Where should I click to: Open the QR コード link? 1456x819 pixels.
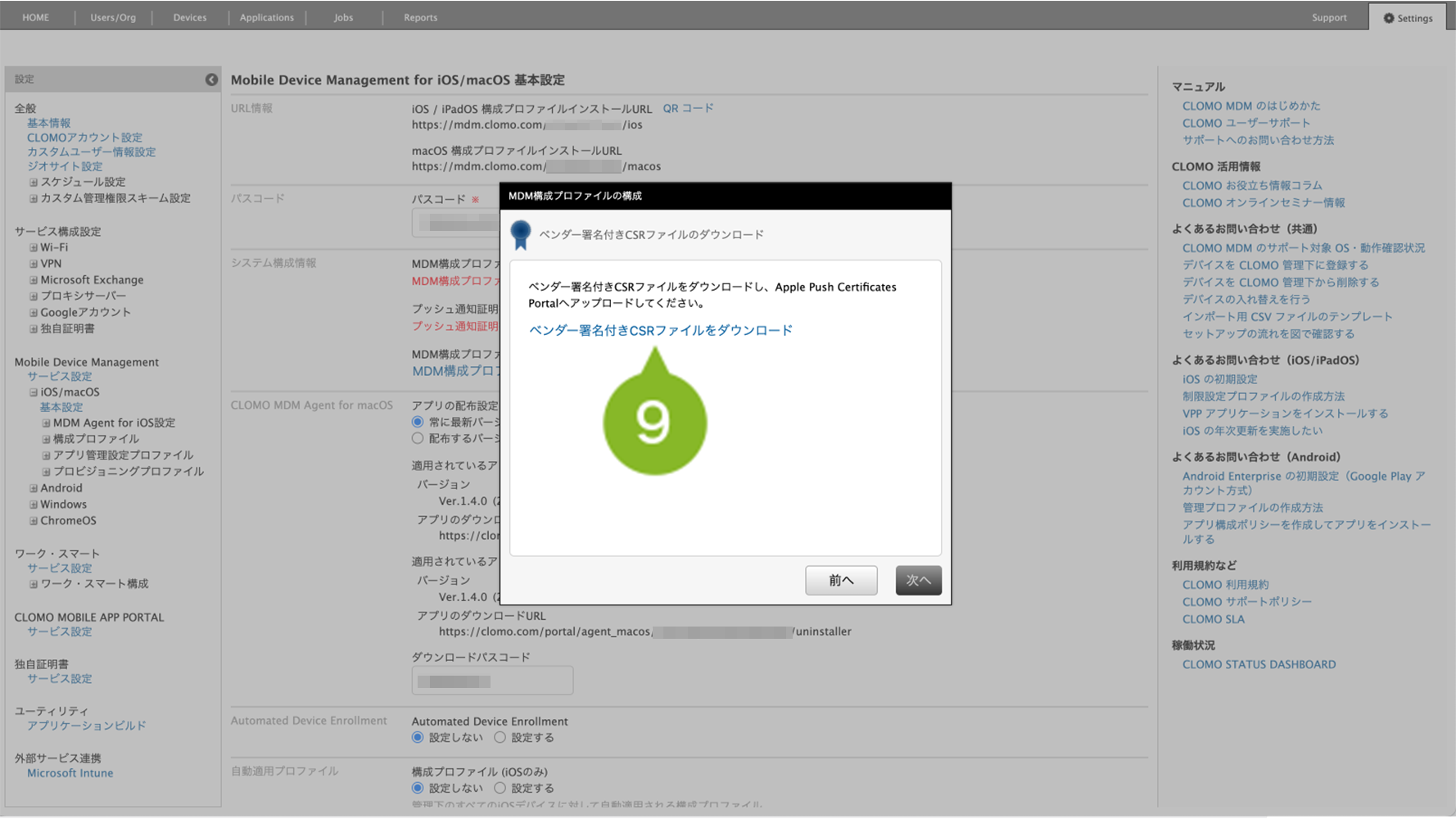pos(688,108)
